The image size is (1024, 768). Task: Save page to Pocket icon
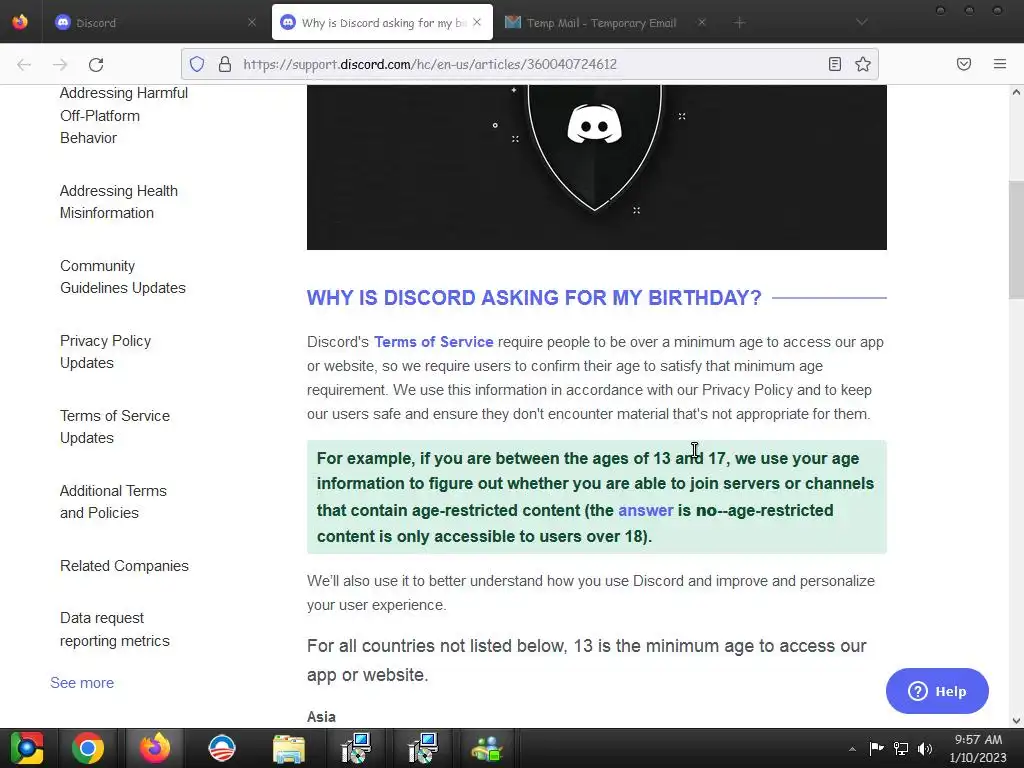pyautogui.click(x=964, y=64)
